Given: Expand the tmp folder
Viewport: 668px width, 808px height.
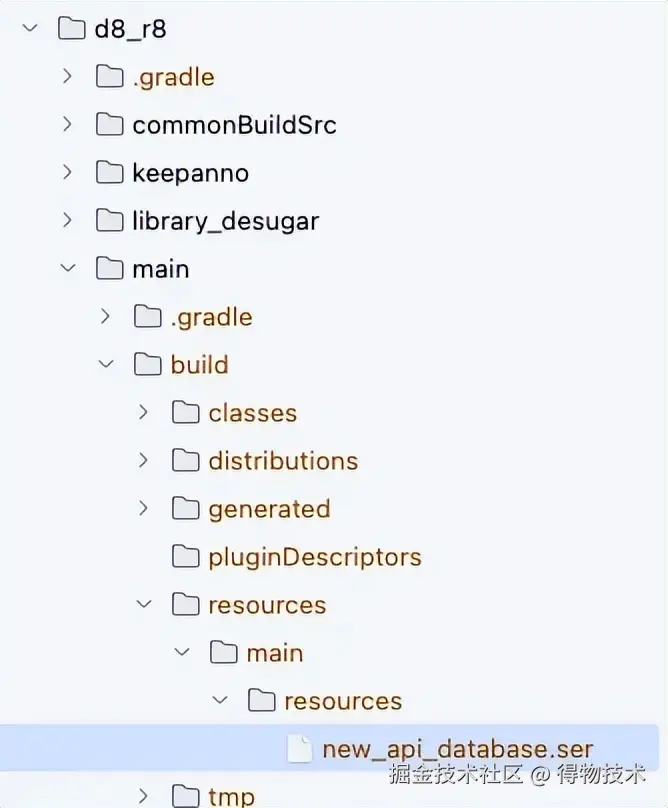Looking at the screenshot, I should (x=143, y=796).
